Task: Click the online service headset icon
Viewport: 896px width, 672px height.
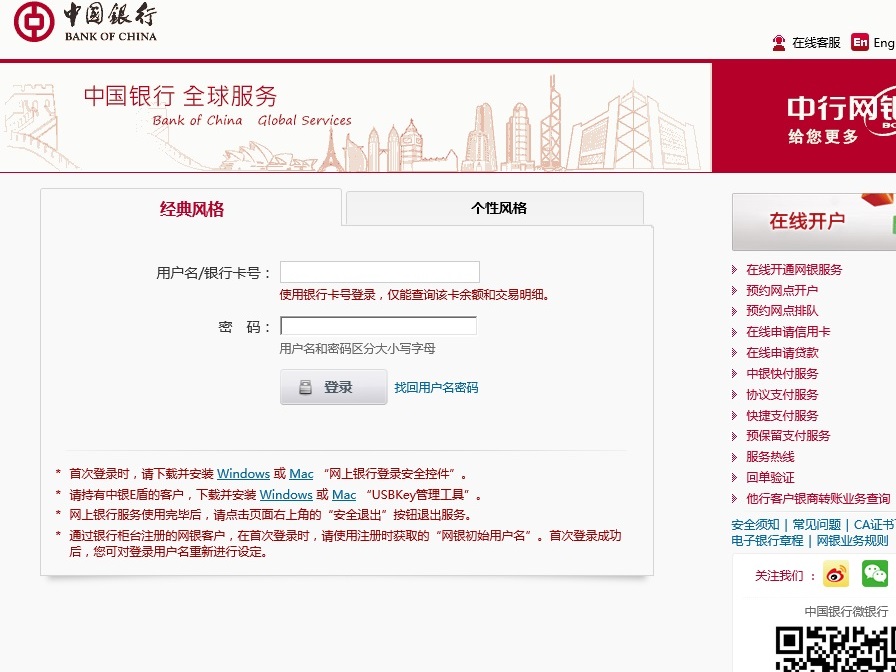Action: point(779,43)
